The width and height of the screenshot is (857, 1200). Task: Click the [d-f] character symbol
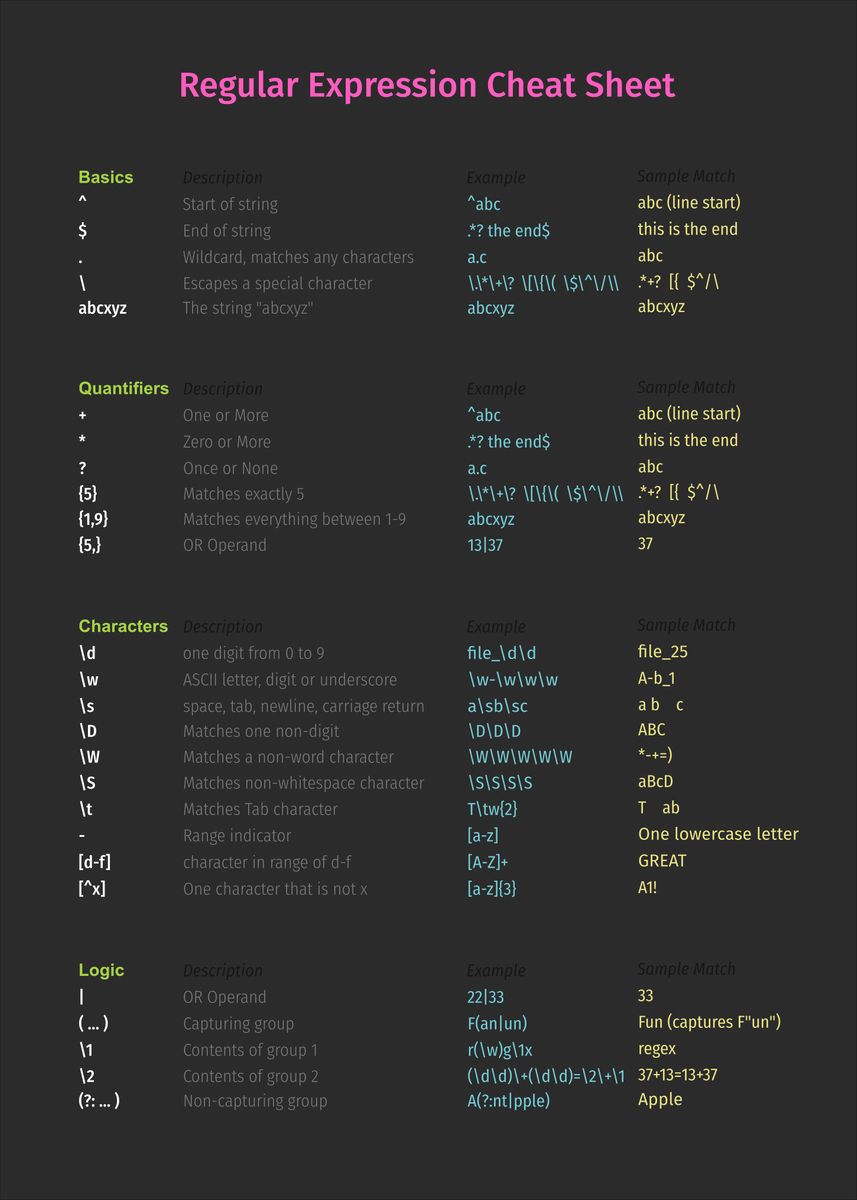[x=94, y=862]
